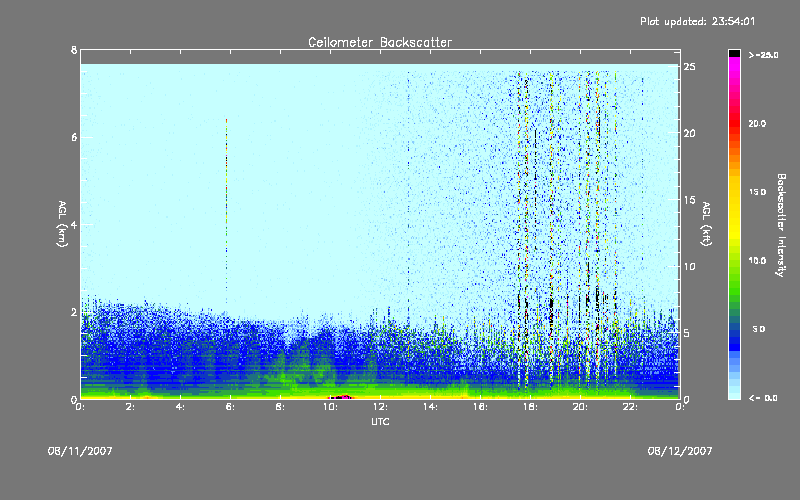Click the '15.0' colorbar tick label
800x500 pixels.
click(757, 192)
